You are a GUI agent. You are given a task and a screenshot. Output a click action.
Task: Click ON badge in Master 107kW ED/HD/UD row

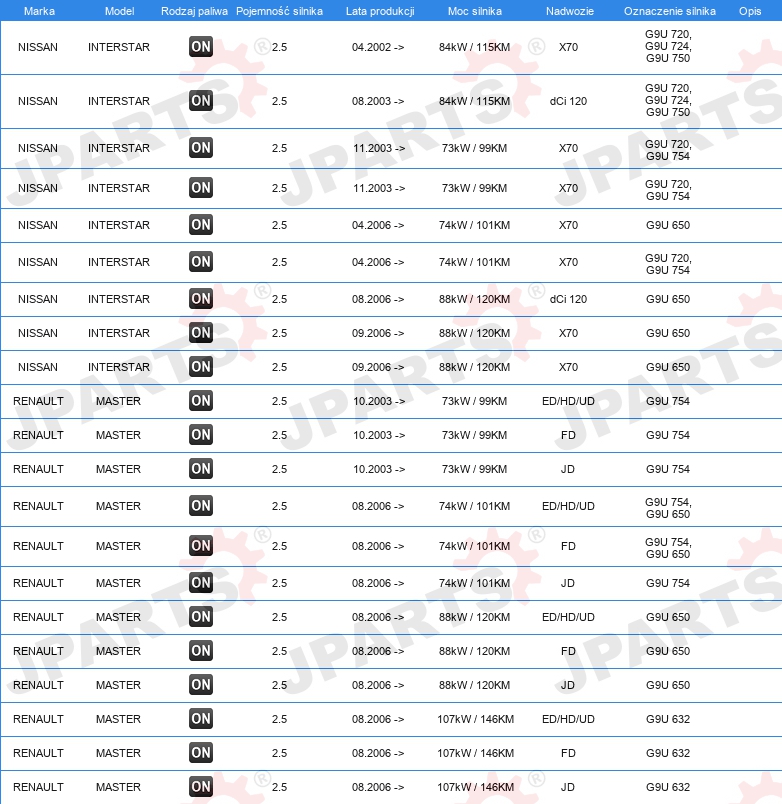[200, 719]
